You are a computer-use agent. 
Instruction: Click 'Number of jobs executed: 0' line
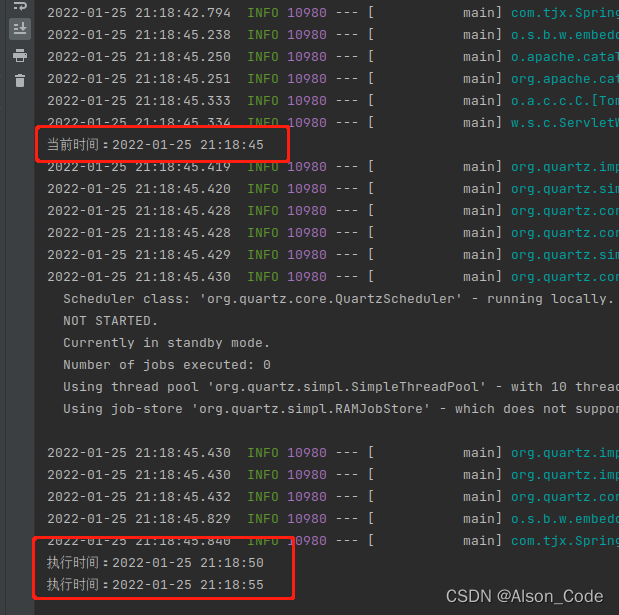pyautogui.click(x=167, y=365)
